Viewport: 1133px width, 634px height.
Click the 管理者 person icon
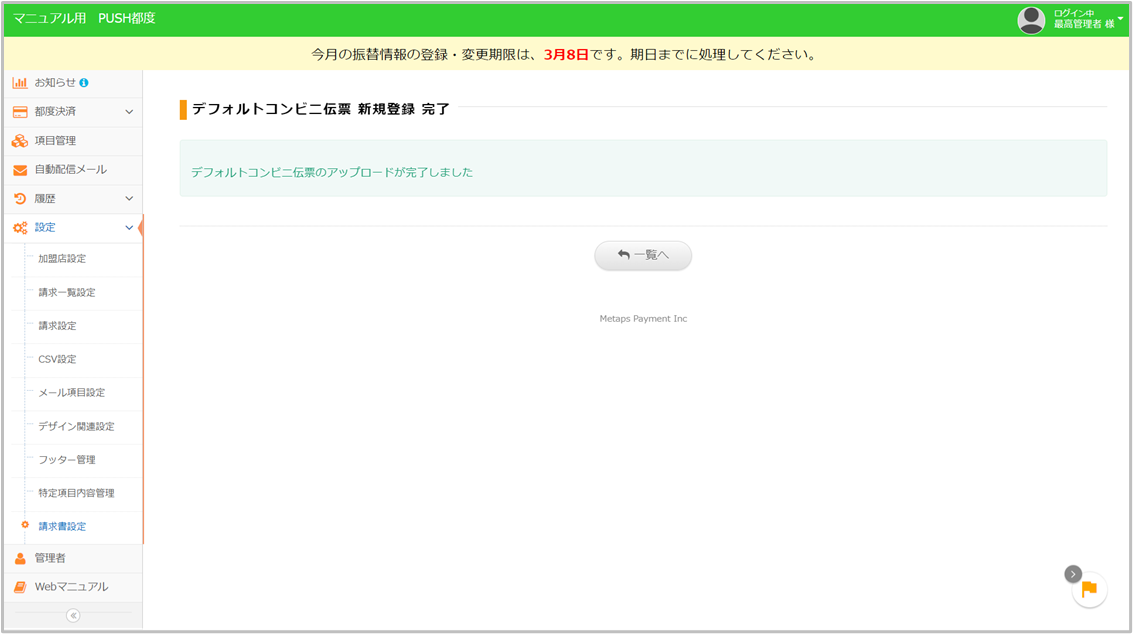(x=20, y=558)
